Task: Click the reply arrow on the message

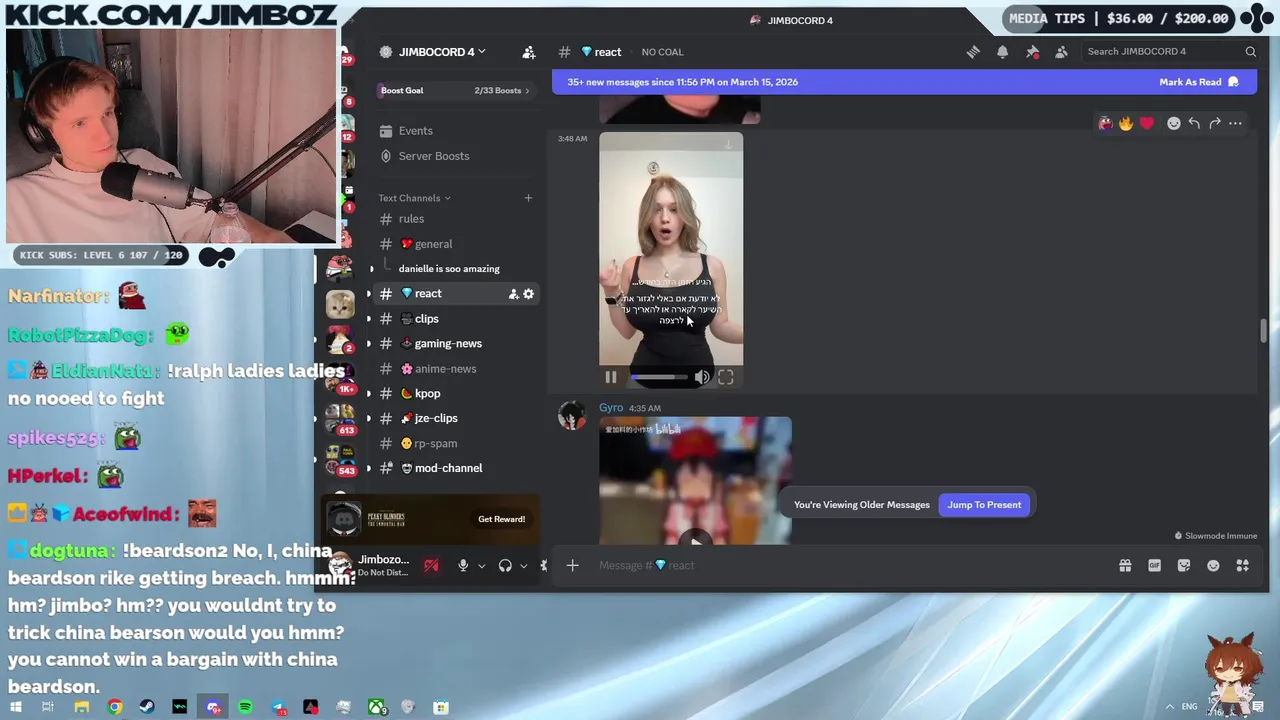Action: click(1194, 123)
